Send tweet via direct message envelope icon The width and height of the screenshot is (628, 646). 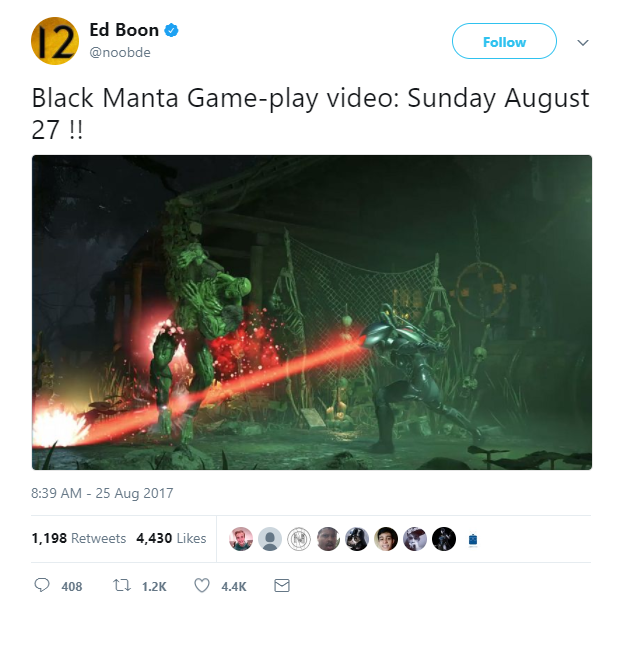pyautogui.click(x=282, y=585)
